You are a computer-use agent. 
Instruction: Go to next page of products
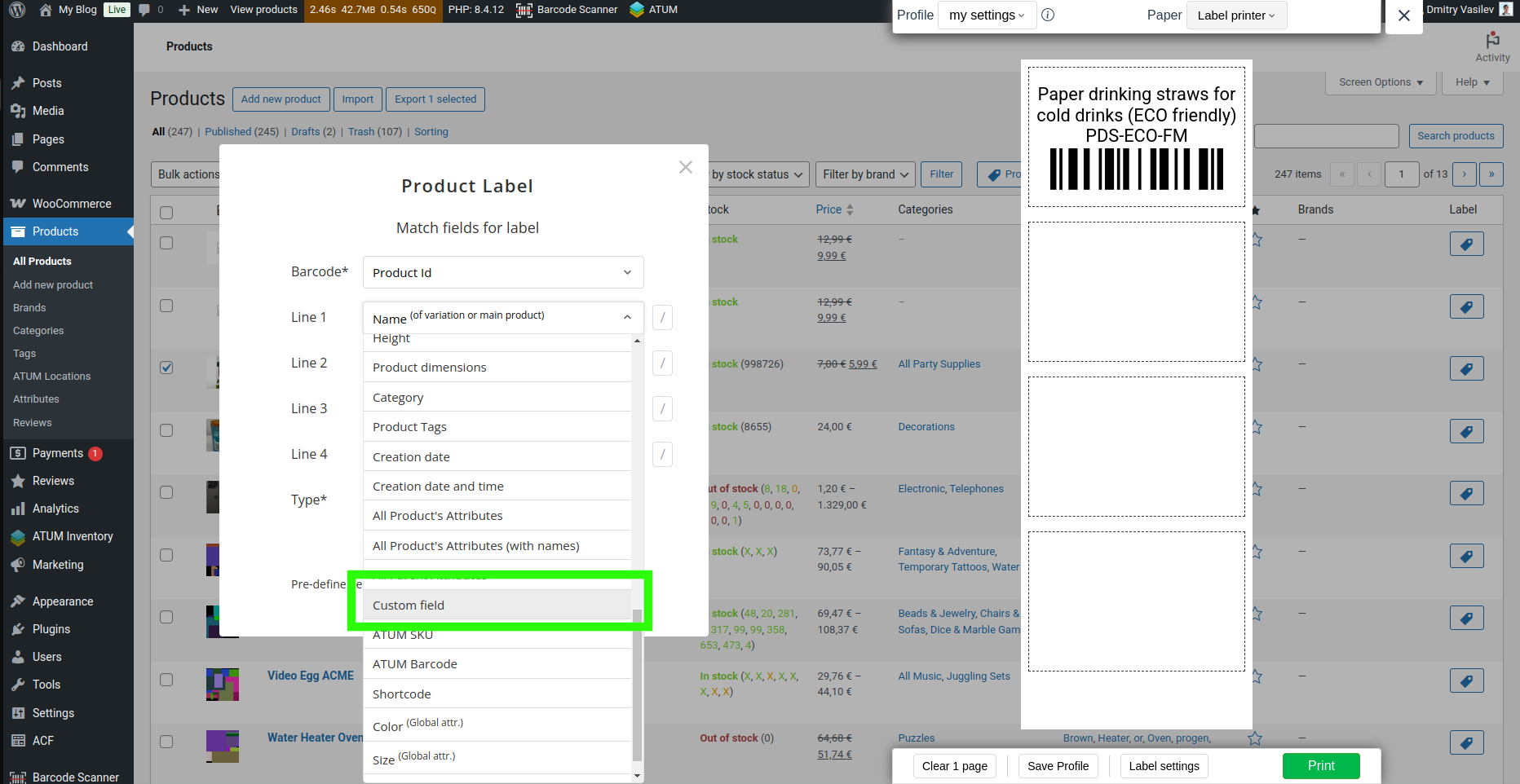1465,174
